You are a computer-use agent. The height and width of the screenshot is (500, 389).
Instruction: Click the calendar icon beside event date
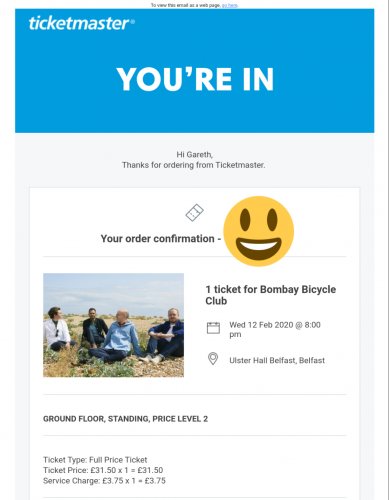coord(213,328)
